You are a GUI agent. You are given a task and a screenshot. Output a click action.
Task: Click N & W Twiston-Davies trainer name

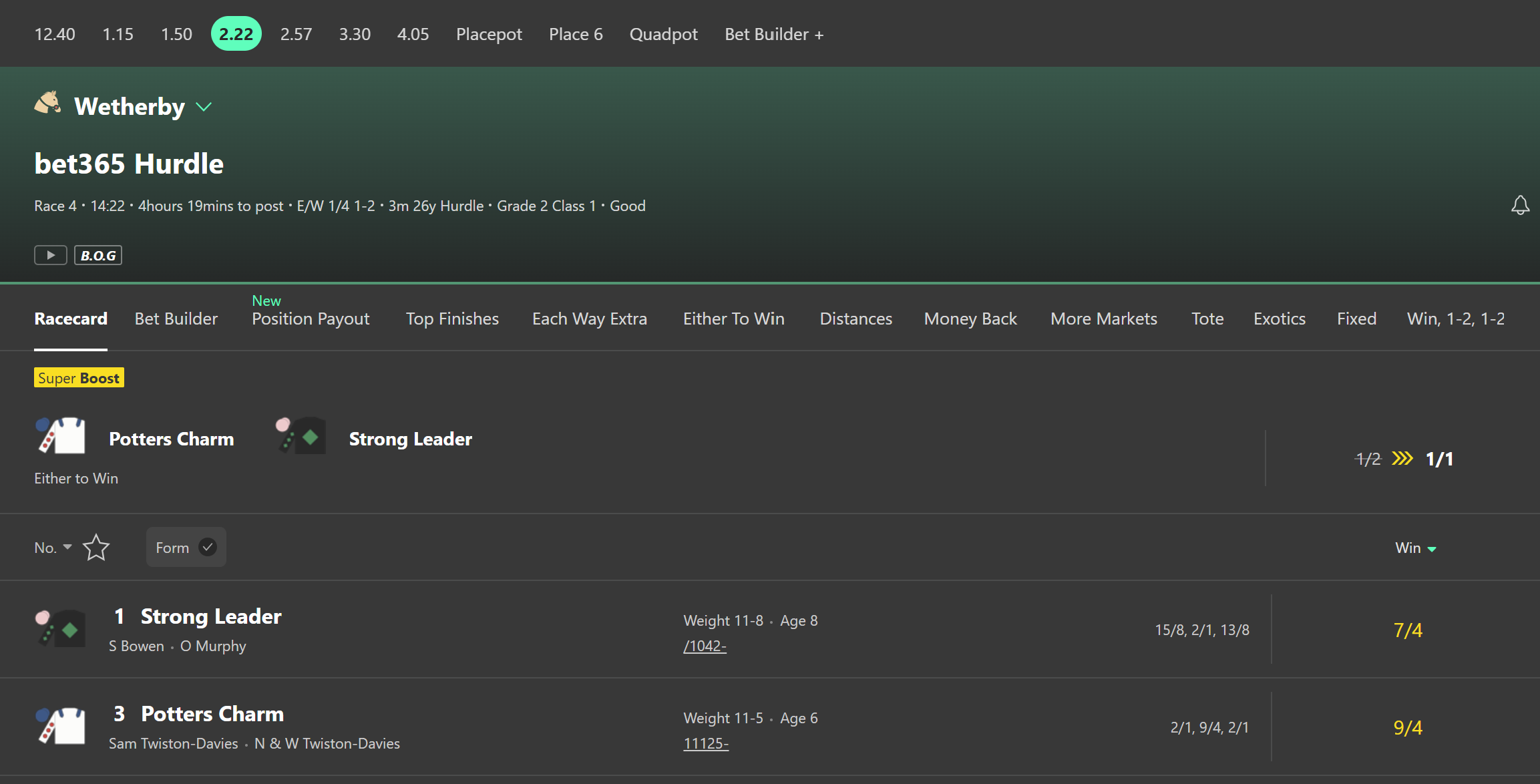pos(327,743)
